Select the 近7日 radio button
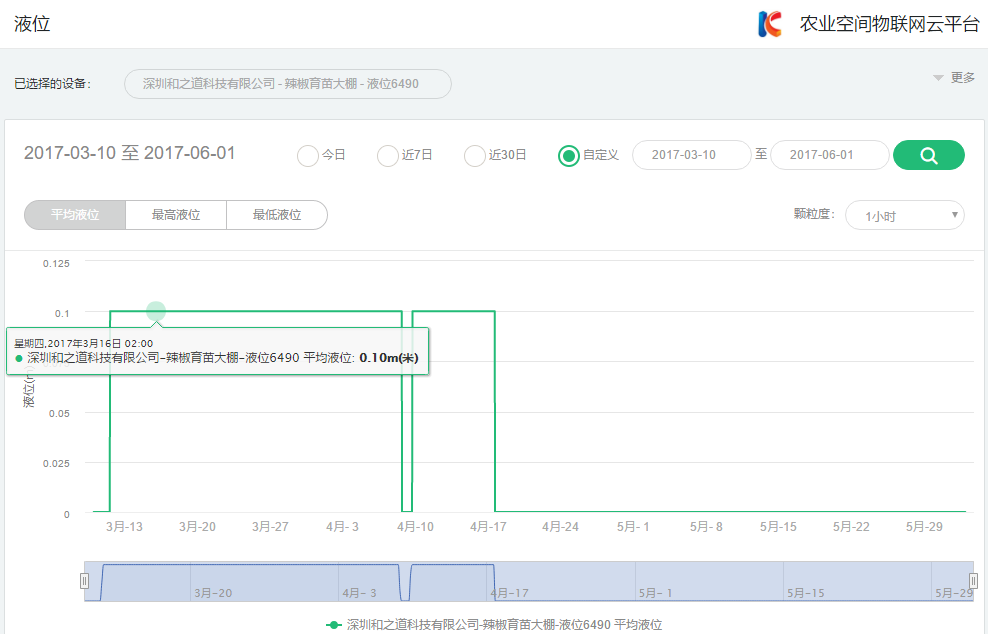Screen dimensions: 988x634 pyautogui.click(x=388, y=156)
